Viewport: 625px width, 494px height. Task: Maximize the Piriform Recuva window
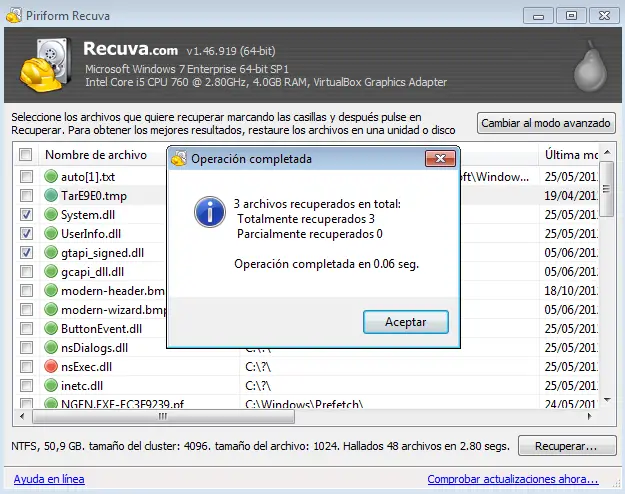pos(571,16)
